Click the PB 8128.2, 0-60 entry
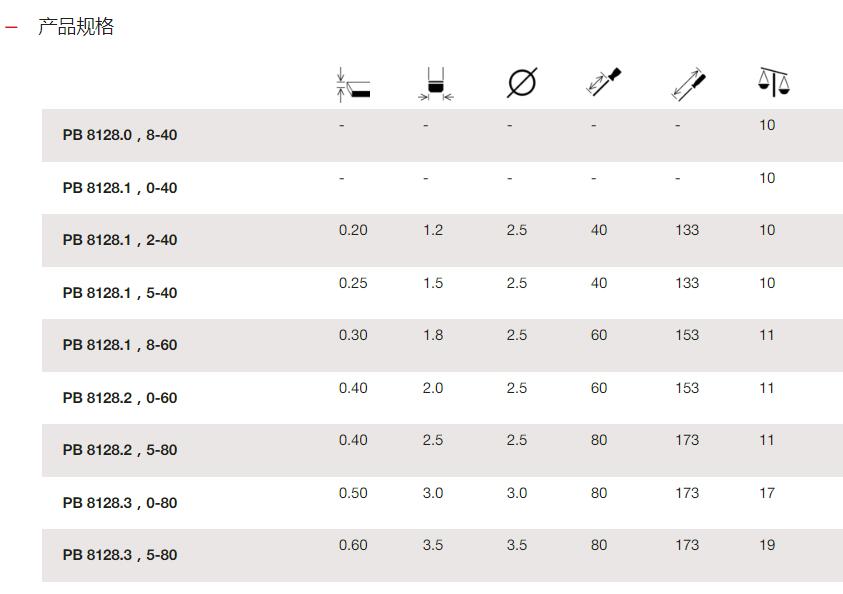The image size is (843, 594). [x=120, y=398]
